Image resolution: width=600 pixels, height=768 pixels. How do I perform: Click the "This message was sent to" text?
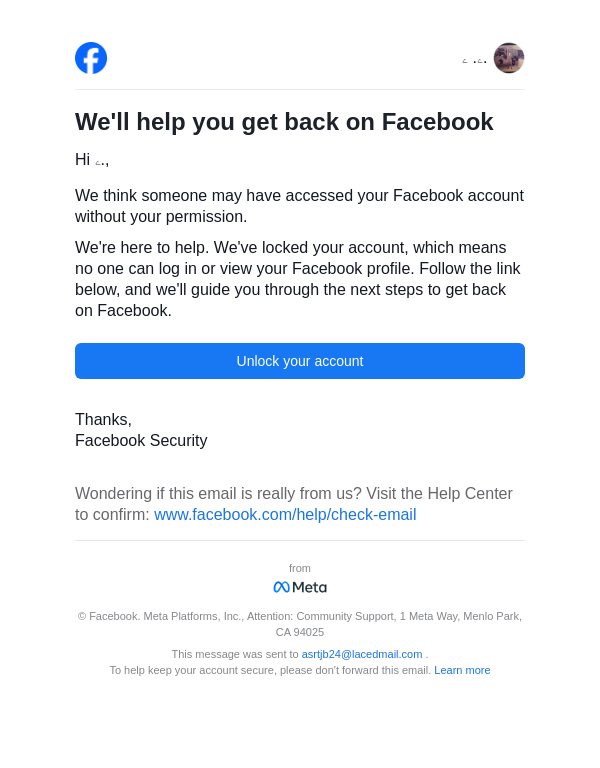point(235,654)
